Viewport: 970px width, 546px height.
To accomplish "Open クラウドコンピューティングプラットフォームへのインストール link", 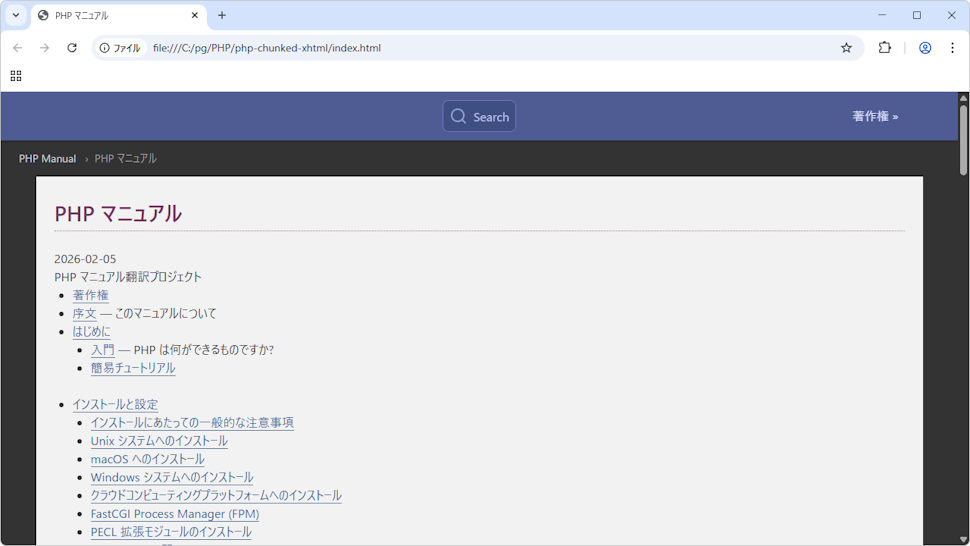I will (x=216, y=496).
